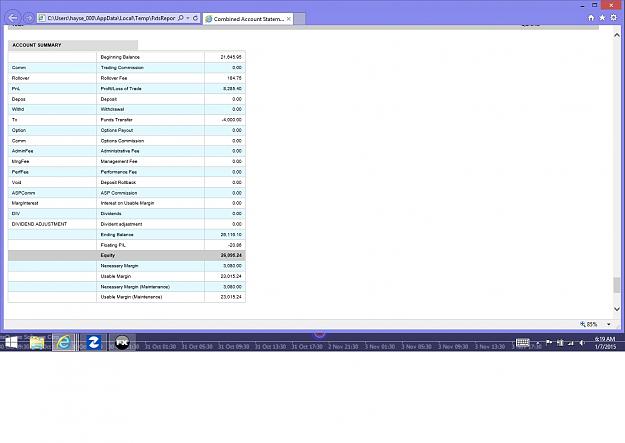This screenshot has height=443, width=625.
Task: Open File Explorer from the taskbar
Action: pos(37,343)
